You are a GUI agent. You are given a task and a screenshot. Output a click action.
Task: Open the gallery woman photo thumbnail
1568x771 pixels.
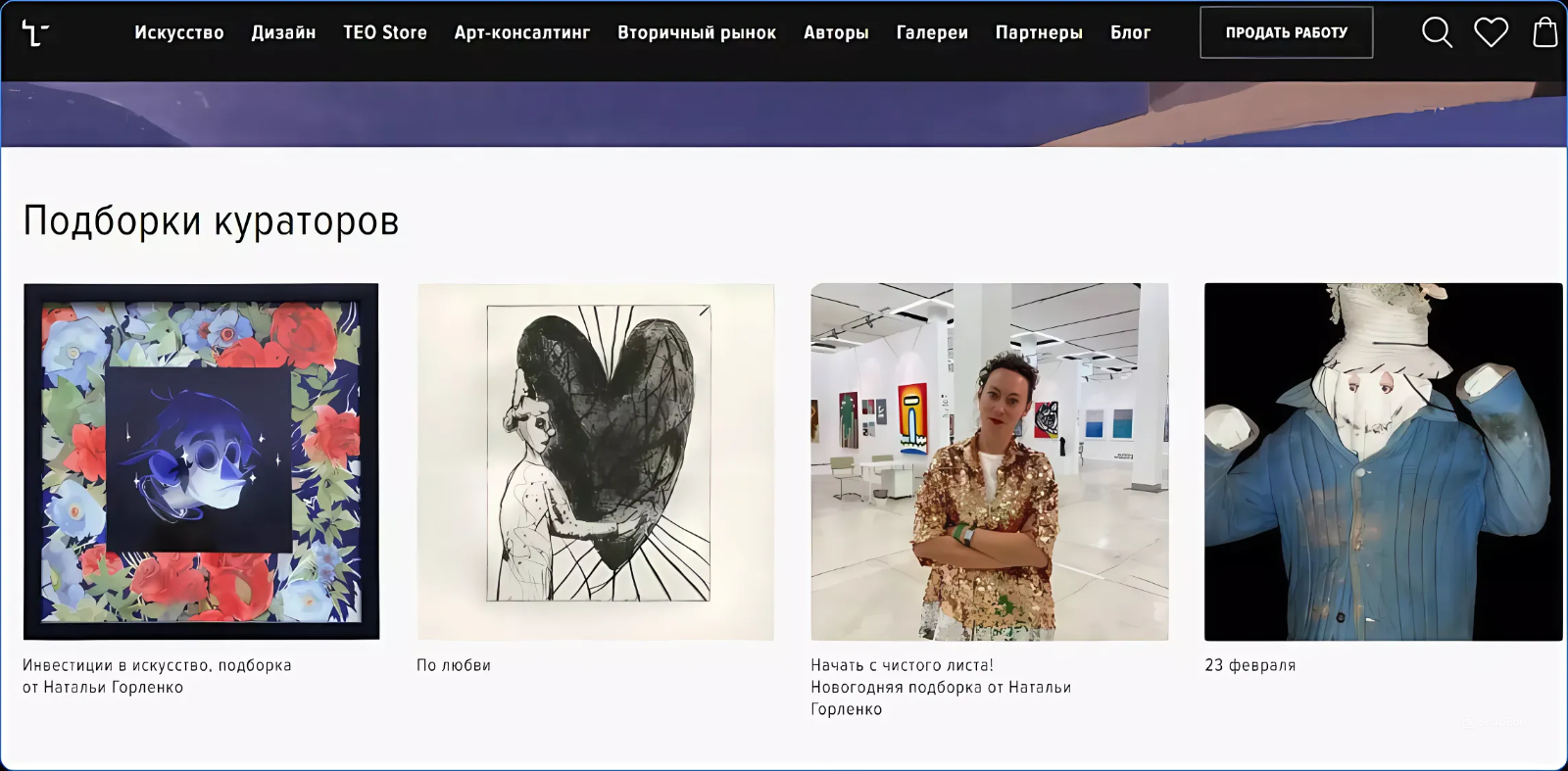tap(990, 461)
